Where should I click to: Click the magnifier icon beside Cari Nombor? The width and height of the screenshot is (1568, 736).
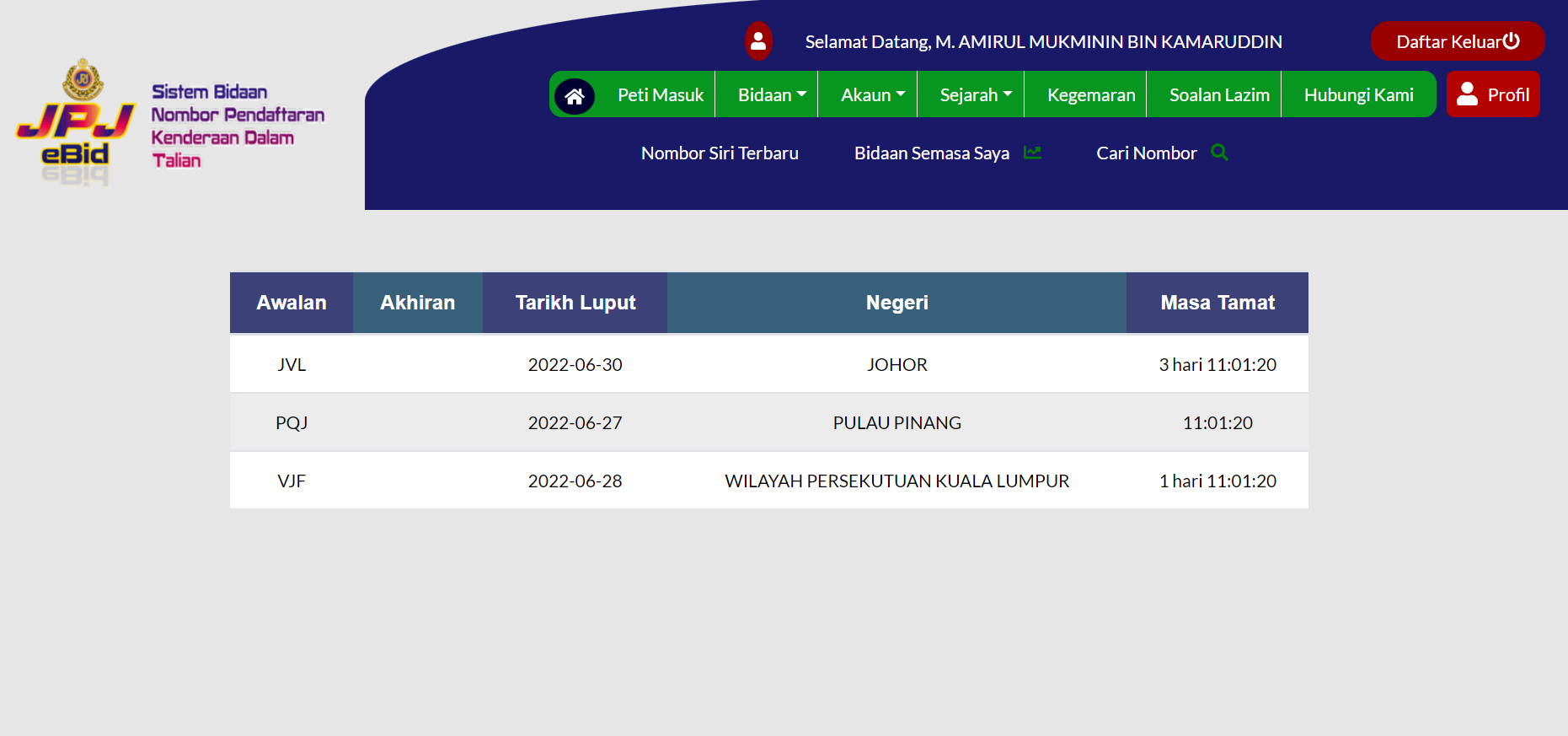1219,153
